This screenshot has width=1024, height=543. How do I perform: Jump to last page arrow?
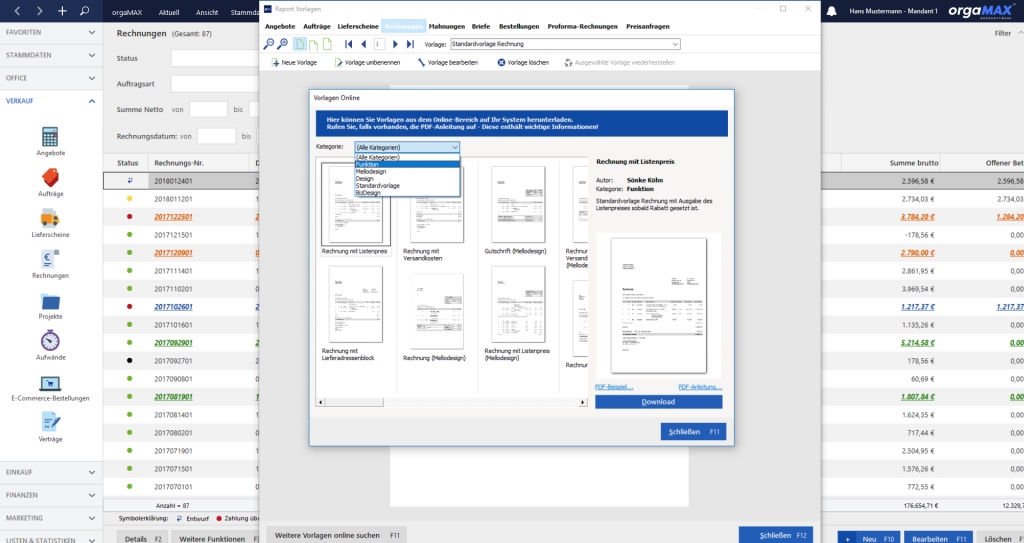[x=410, y=44]
